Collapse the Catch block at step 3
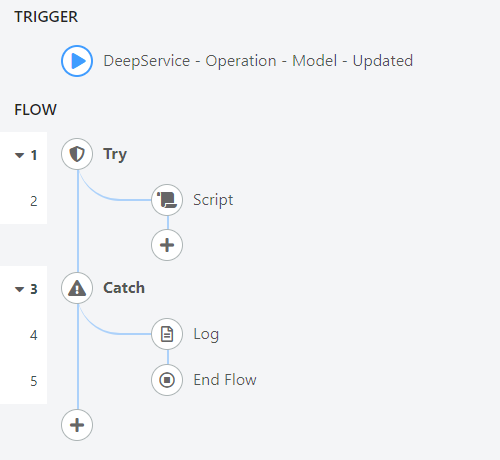The height and width of the screenshot is (460, 500). point(20,289)
